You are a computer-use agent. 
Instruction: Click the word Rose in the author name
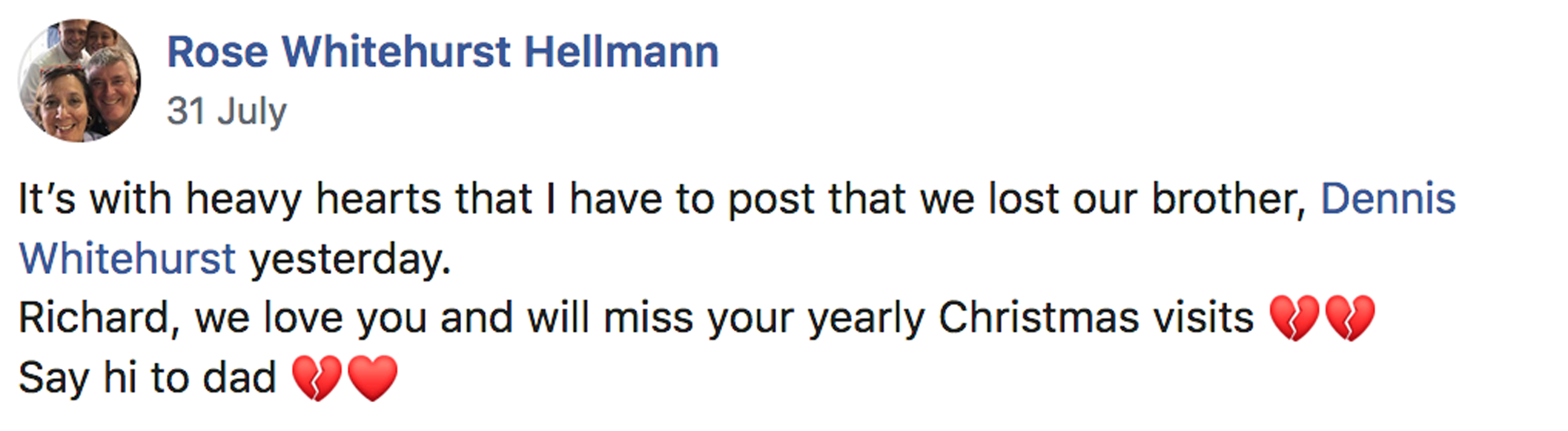click(217, 52)
